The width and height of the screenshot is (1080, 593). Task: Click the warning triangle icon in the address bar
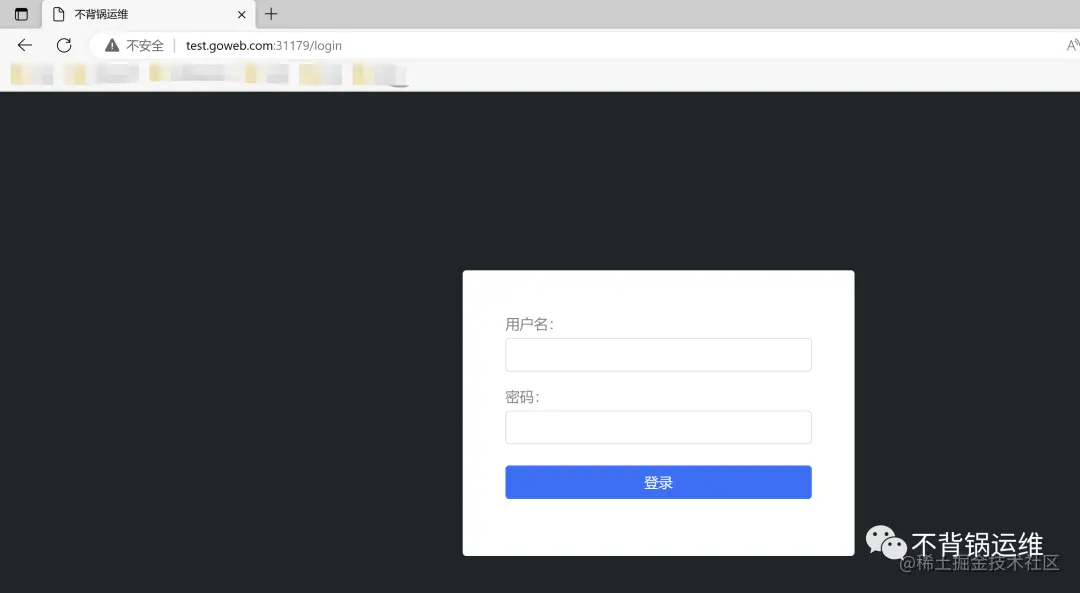111,45
